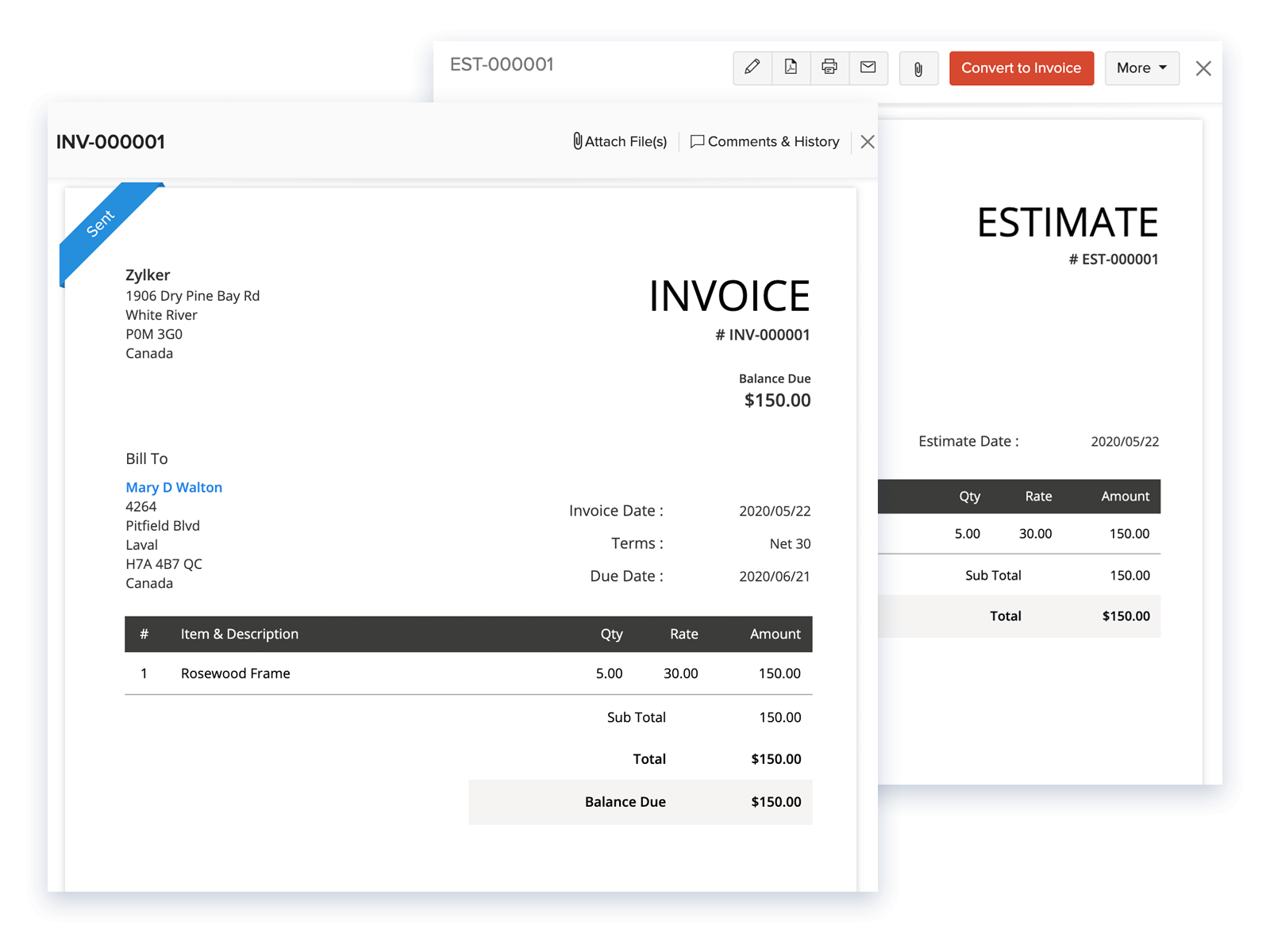Open the PDF export icon for EST-000001
This screenshot has width=1270, height=952.
click(790, 68)
